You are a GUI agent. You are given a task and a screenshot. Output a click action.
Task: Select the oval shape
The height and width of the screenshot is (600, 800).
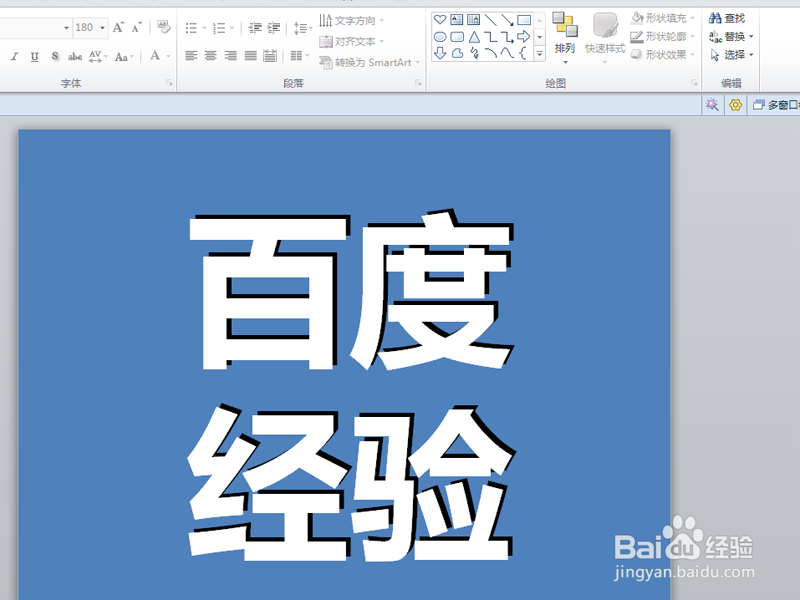click(x=440, y=37)
